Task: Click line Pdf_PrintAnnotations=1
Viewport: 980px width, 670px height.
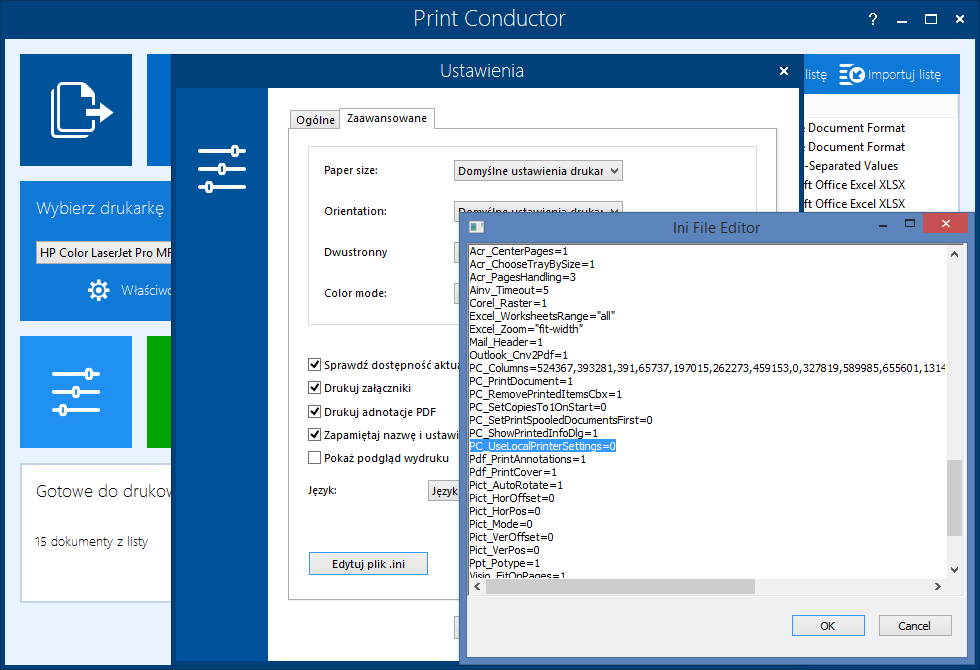Action: click(528, 459)
